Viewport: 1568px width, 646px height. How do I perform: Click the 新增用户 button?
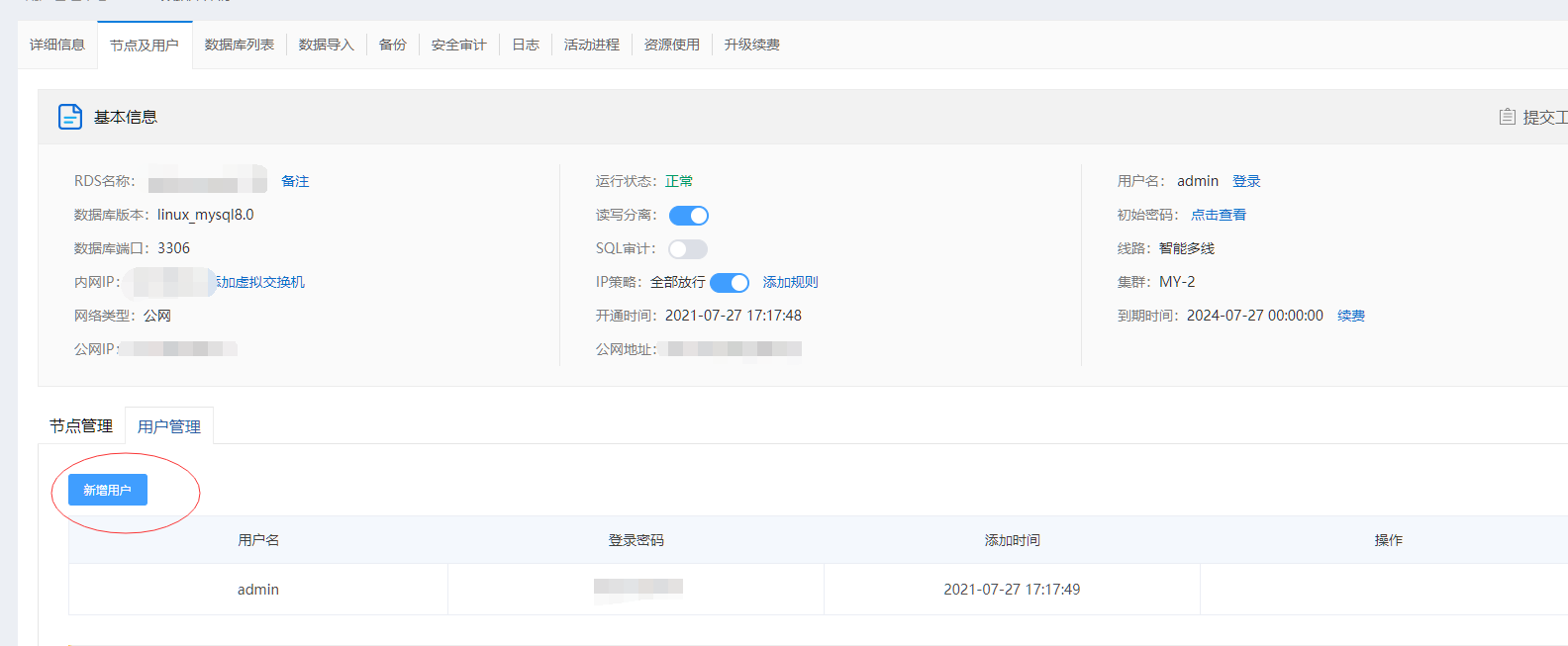[x=108, y=490]
